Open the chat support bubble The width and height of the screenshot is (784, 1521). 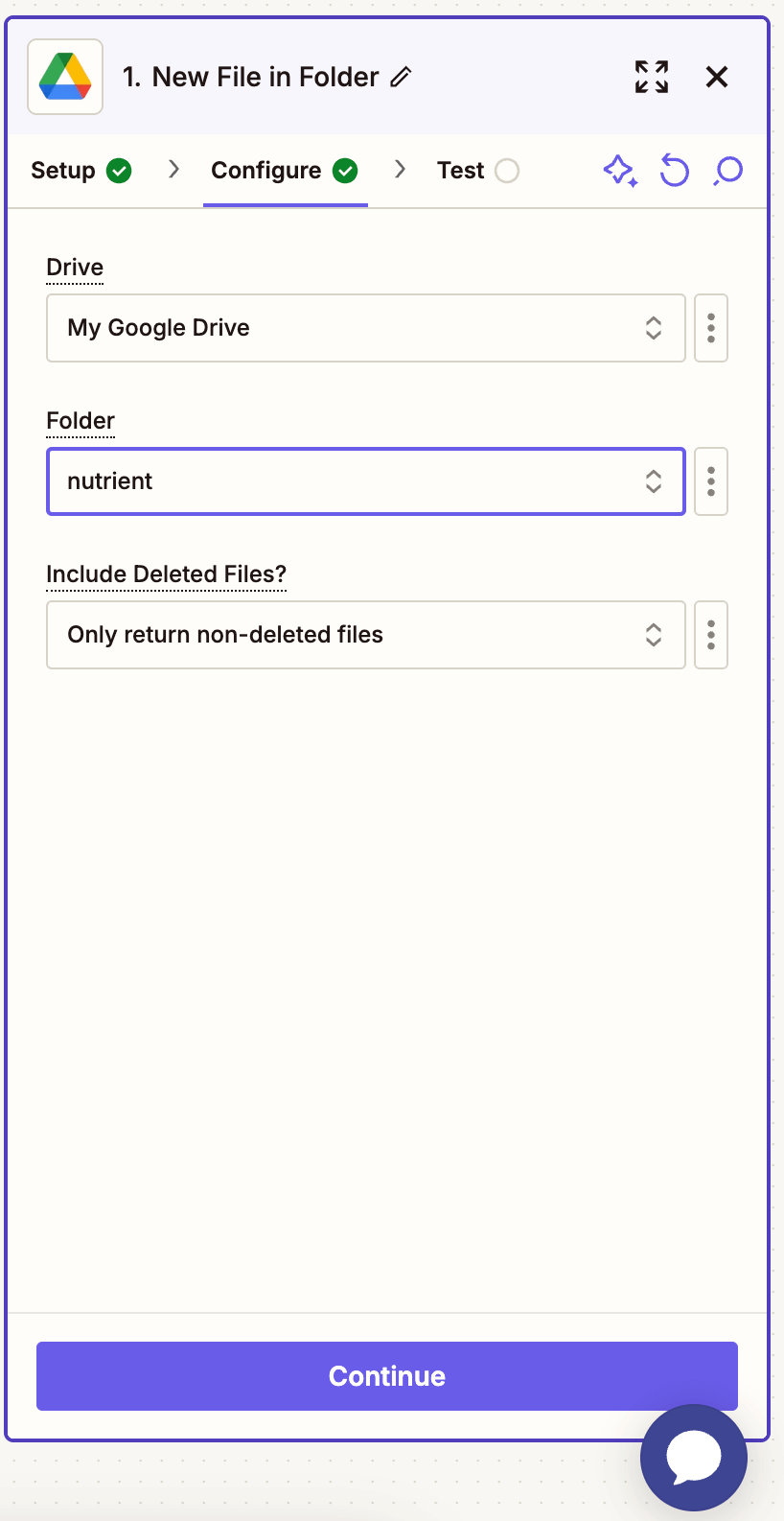[x=693, y=1458]
